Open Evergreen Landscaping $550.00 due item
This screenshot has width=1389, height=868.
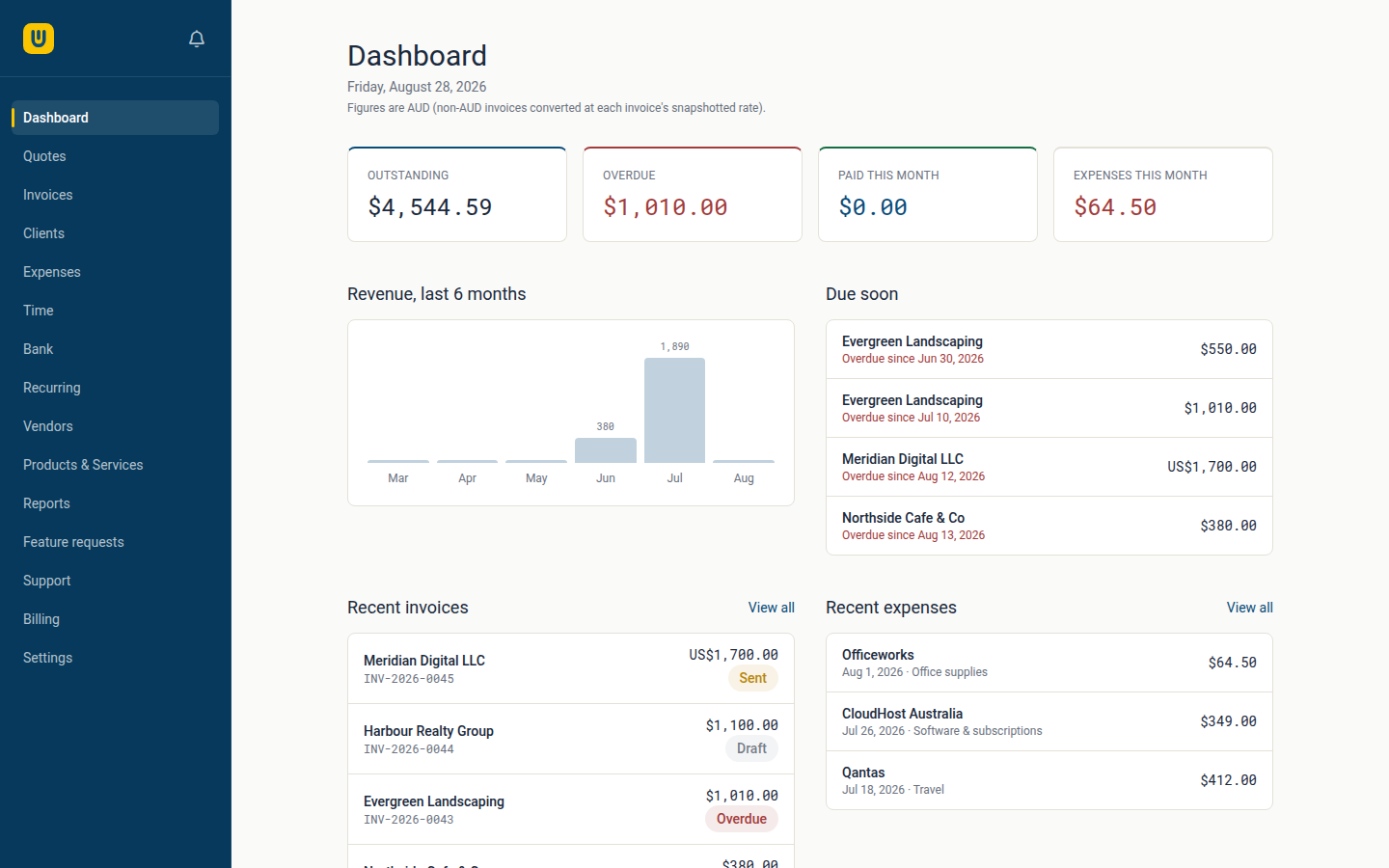point(1049,349)
